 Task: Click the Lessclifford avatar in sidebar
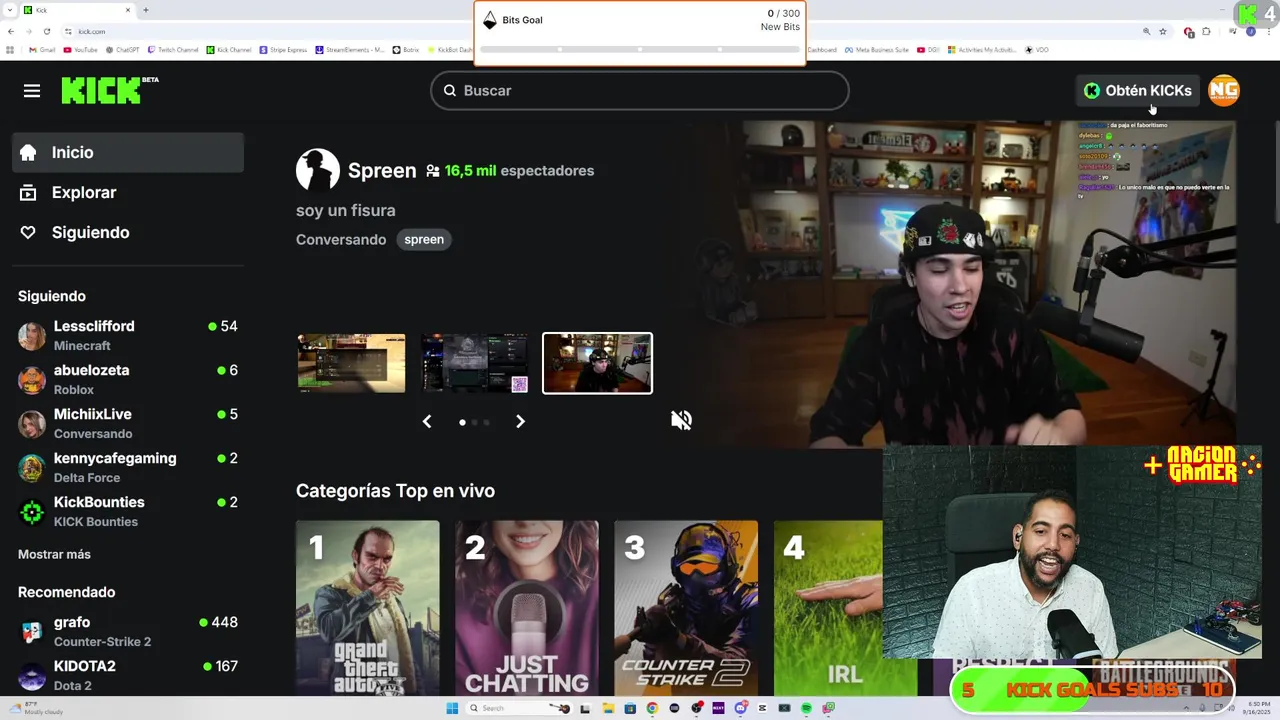pos(32,336)
